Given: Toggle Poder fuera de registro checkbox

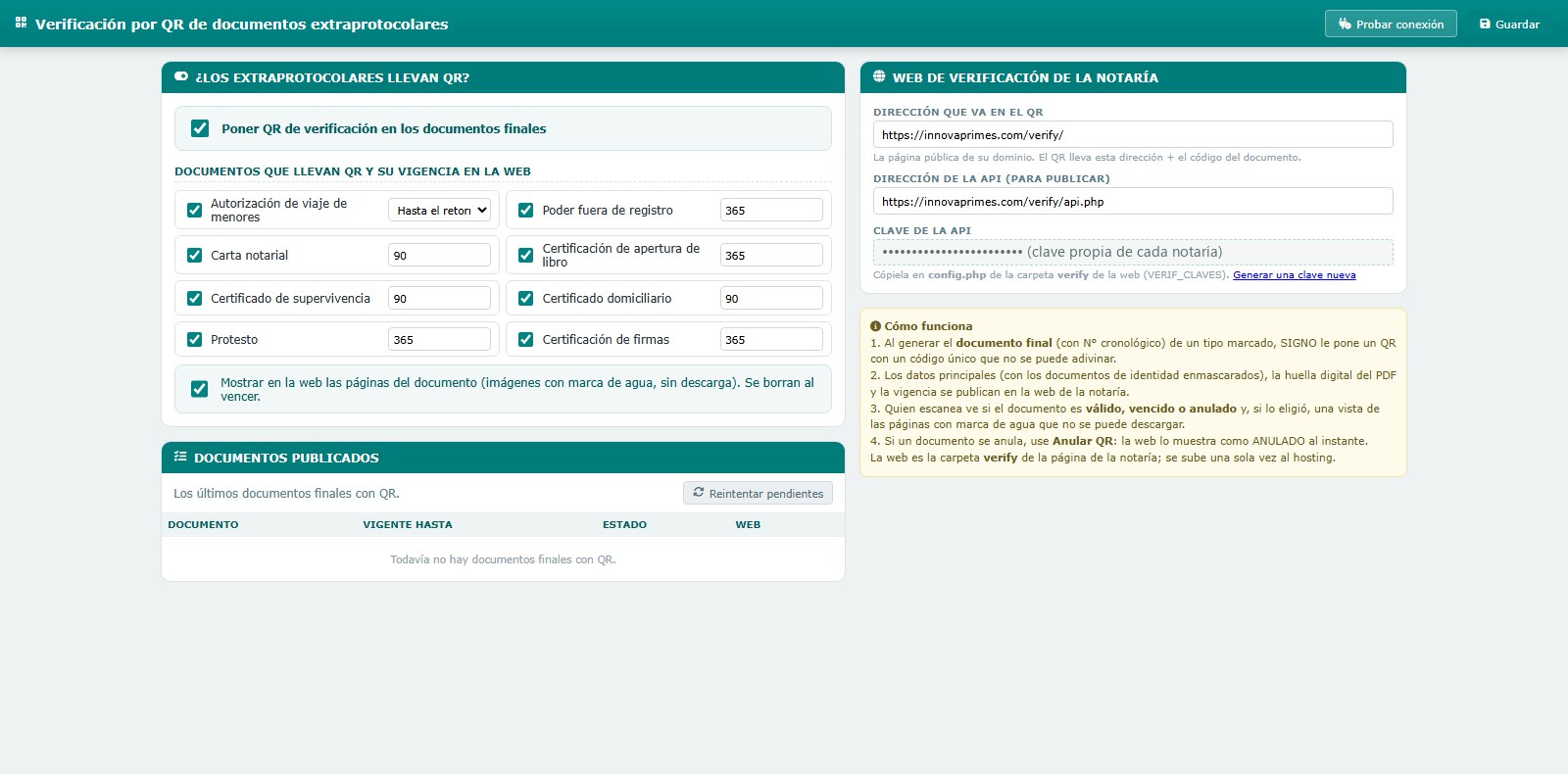Looking at the screenshot, I should tap(525, 210).
